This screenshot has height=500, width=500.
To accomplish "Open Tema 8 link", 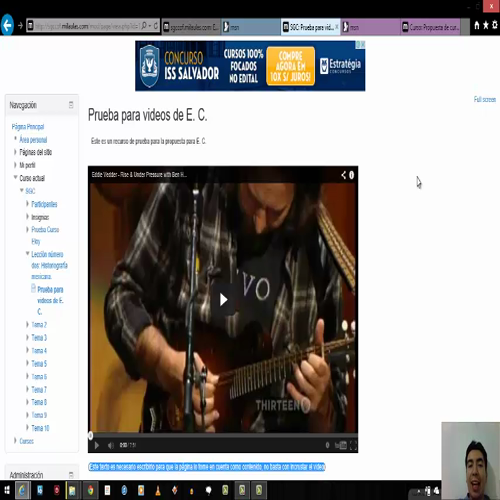I will click(39, 402).
